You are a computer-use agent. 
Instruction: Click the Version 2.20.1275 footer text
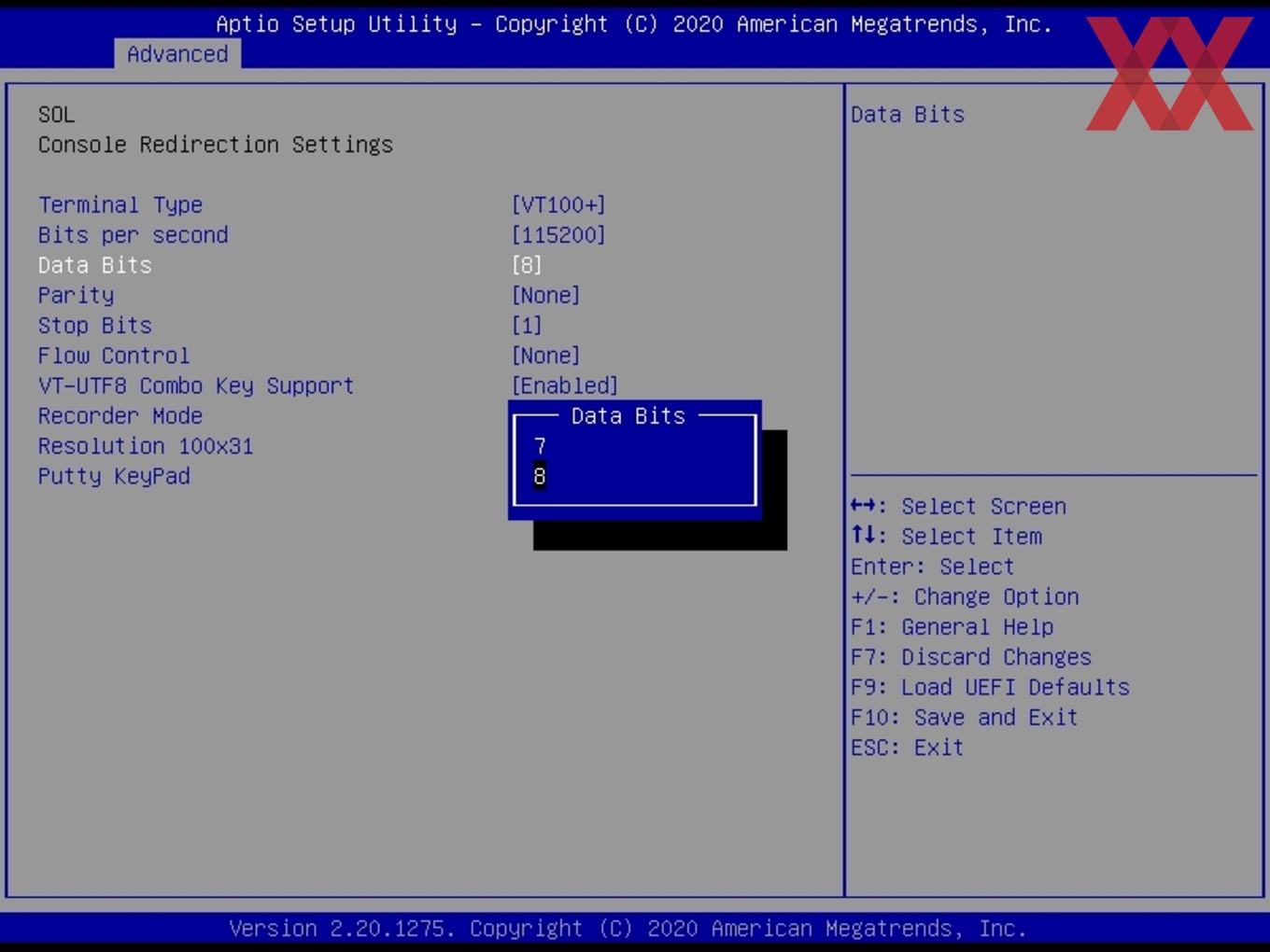tap(628, 929)
